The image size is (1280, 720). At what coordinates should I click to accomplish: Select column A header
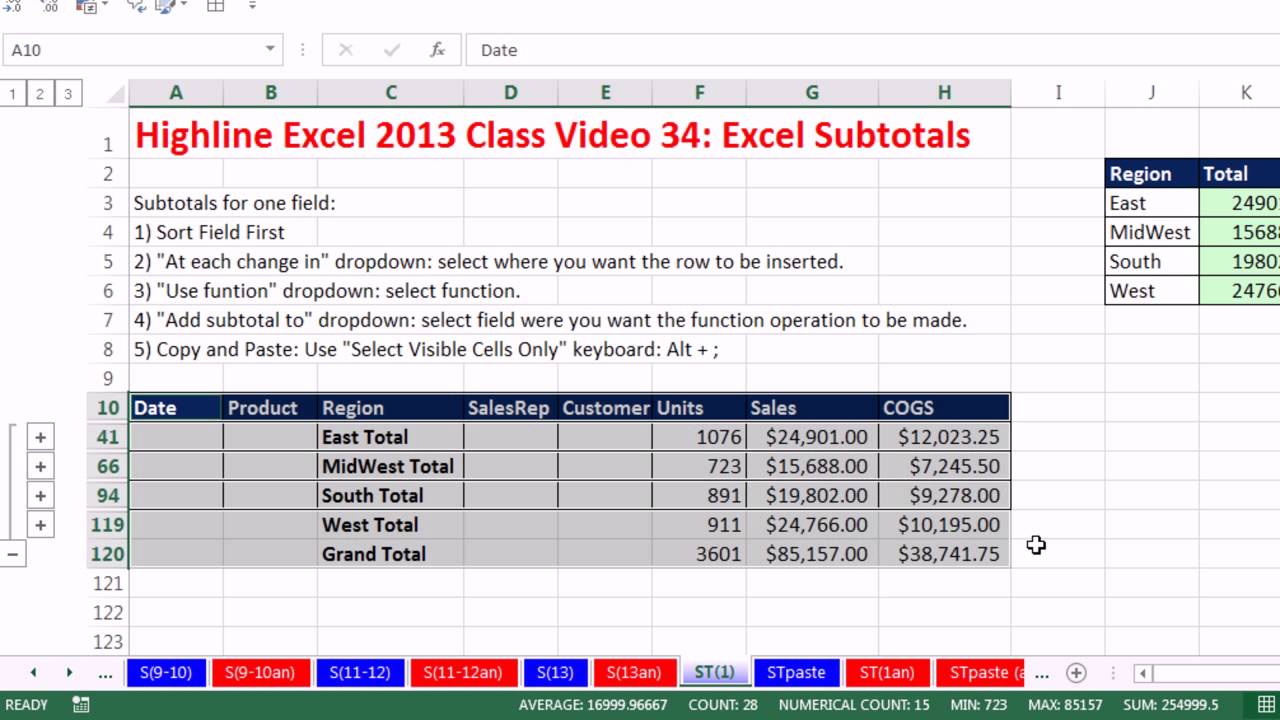pos(176,93)
